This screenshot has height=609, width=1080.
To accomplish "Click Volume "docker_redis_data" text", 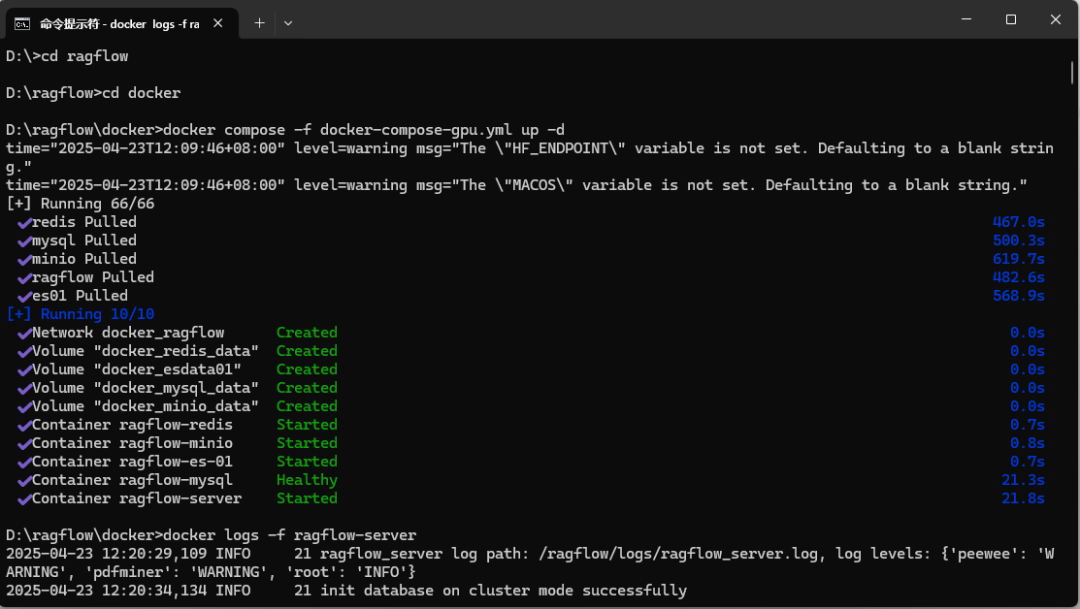I will [145, 351].
